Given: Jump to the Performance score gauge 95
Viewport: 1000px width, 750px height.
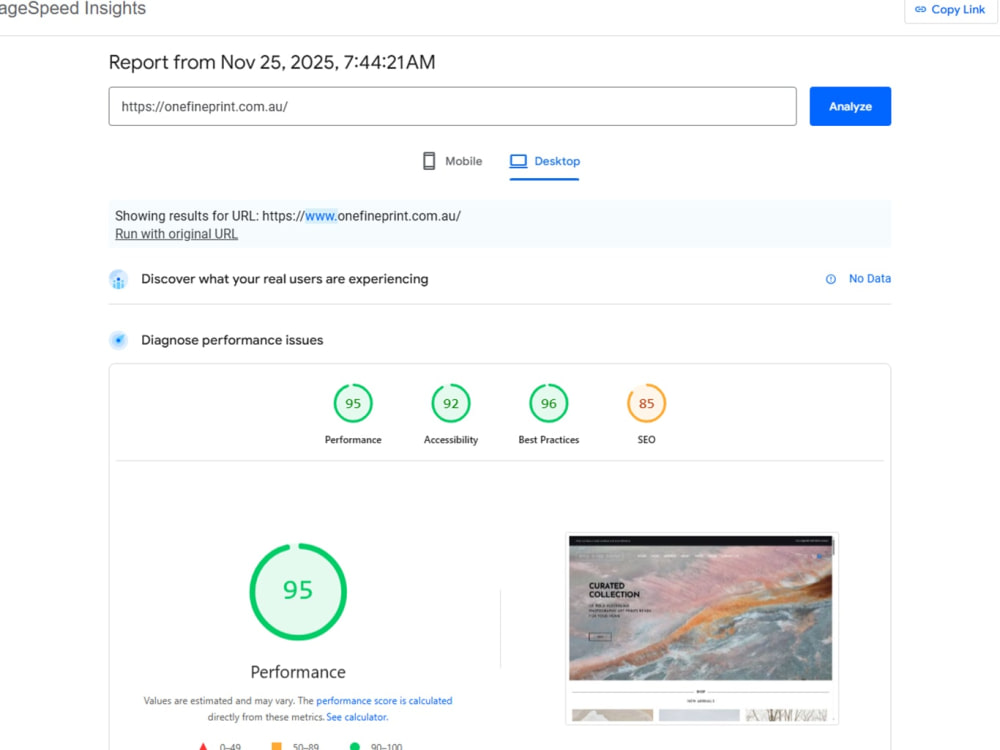Looking at the screenshot, I should [x=353, y=403].
